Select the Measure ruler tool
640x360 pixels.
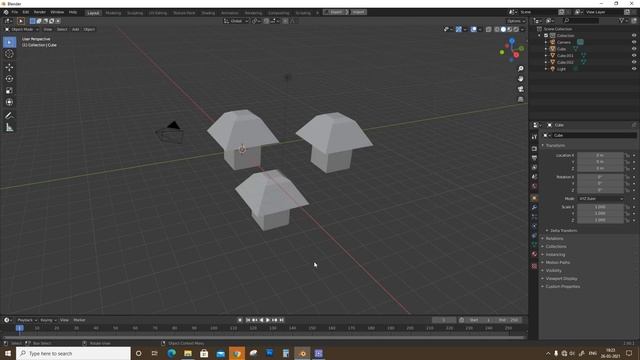9,128
